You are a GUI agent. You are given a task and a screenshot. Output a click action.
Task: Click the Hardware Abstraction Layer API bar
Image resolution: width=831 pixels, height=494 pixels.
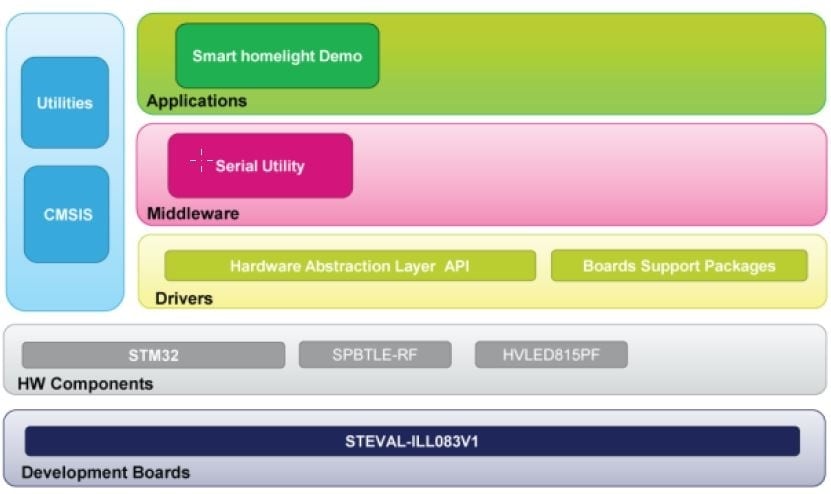click(x=350, y=266)
